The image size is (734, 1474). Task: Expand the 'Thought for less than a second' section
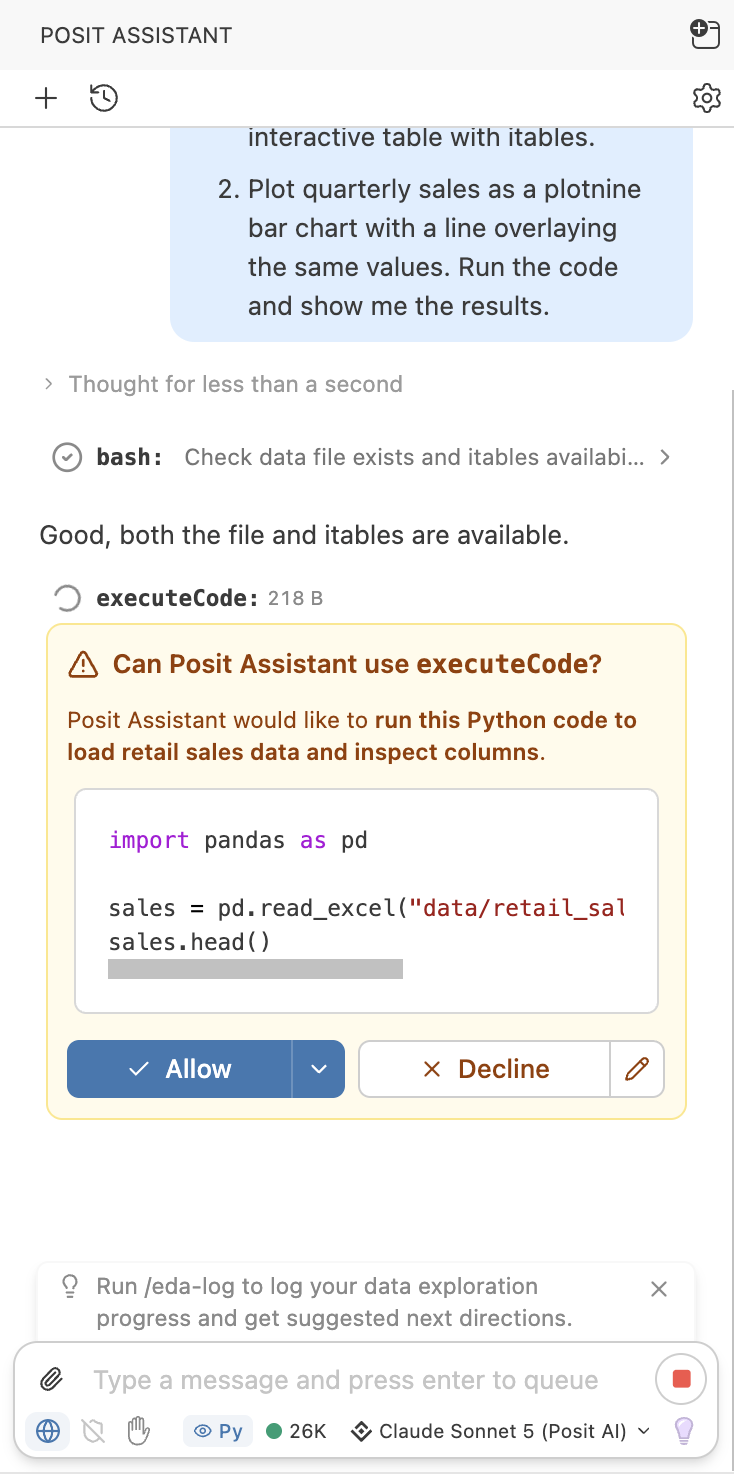[x=222, y=384]
